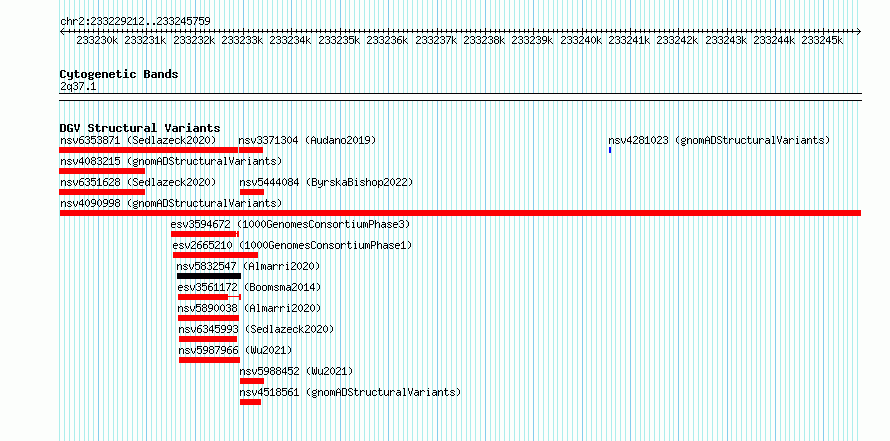Open nsv5987966 Wu2021 label
890x441 pixels.
[x=235, y=350]
